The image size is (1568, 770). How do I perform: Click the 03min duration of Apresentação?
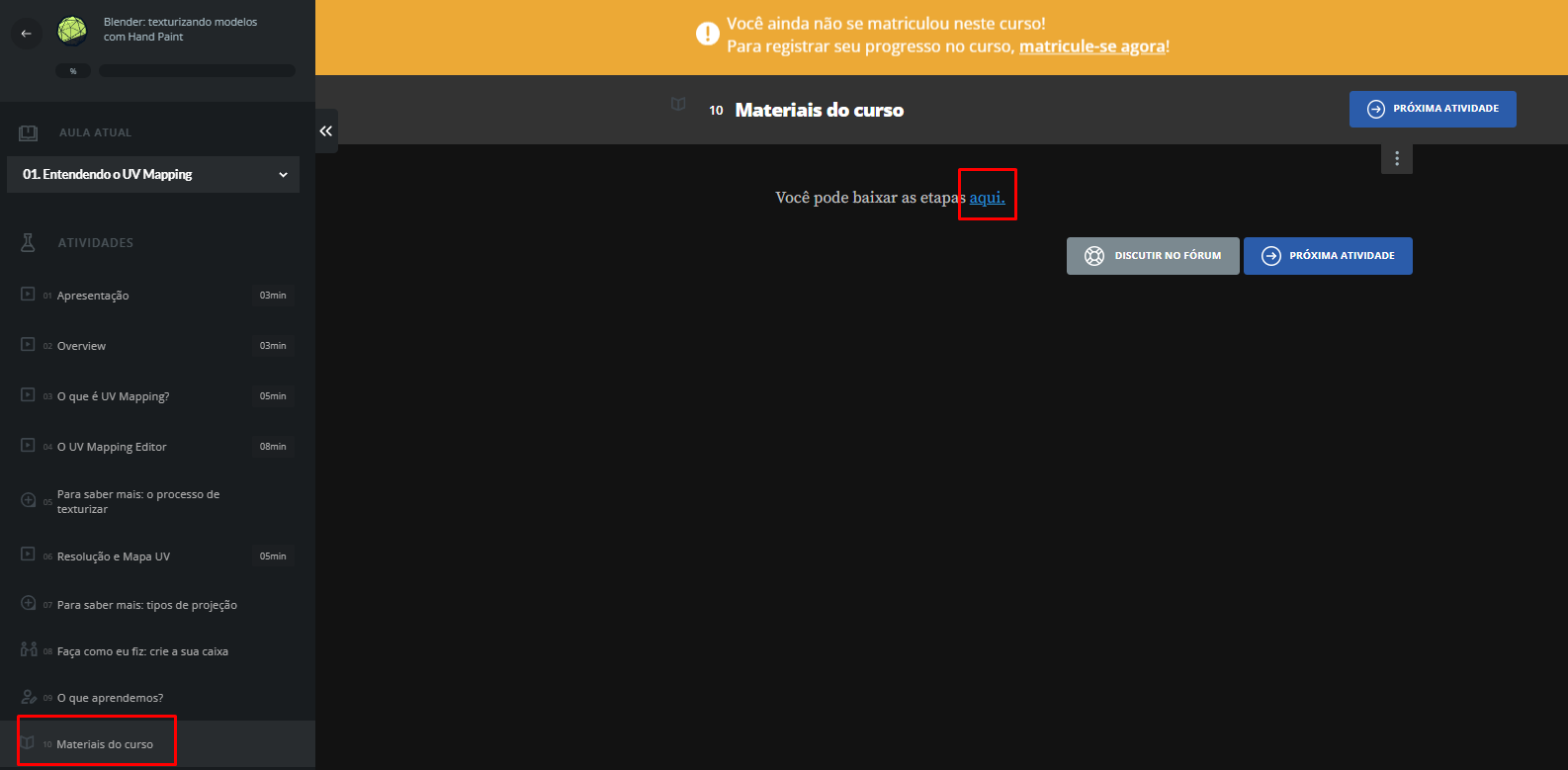coord(273,296)
